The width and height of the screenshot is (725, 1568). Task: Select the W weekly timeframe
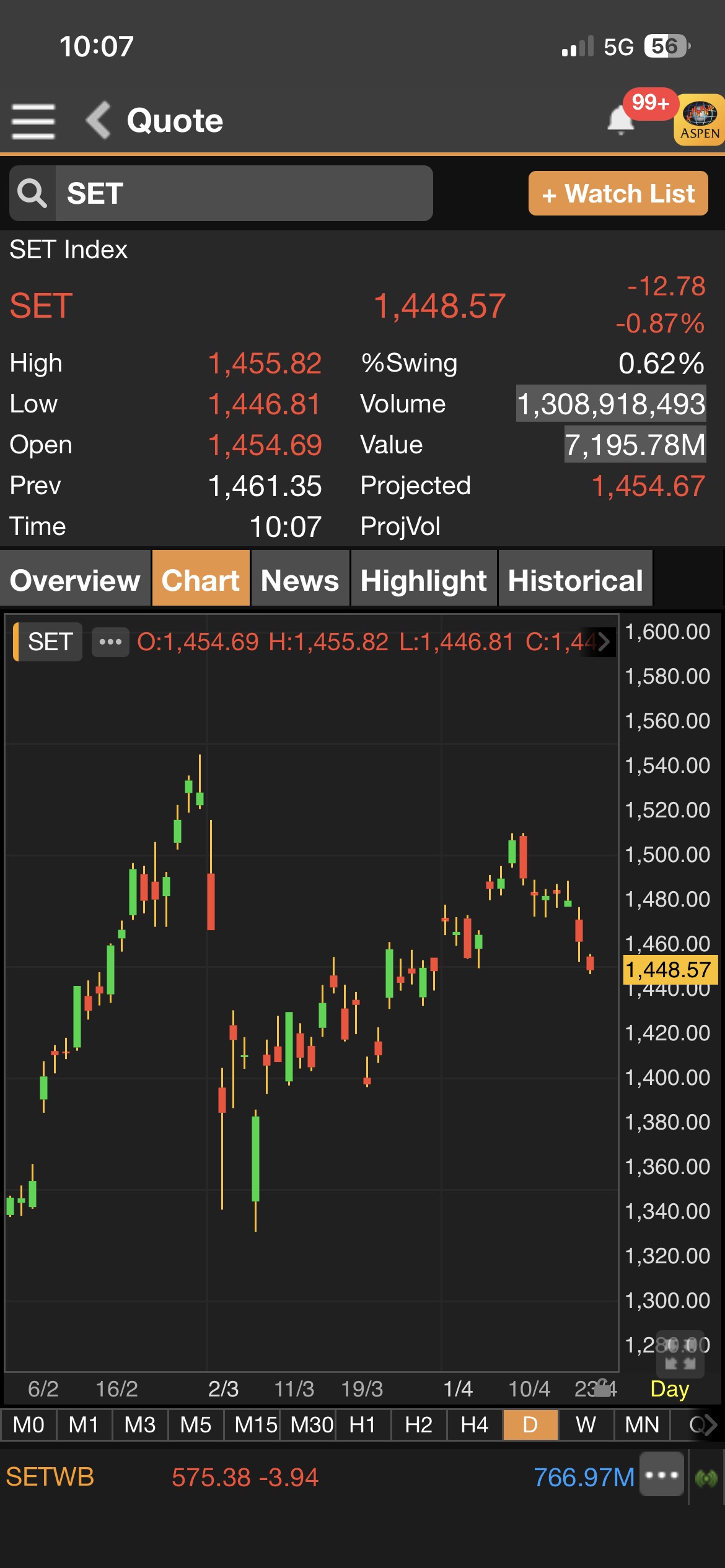pos(586,1425)
